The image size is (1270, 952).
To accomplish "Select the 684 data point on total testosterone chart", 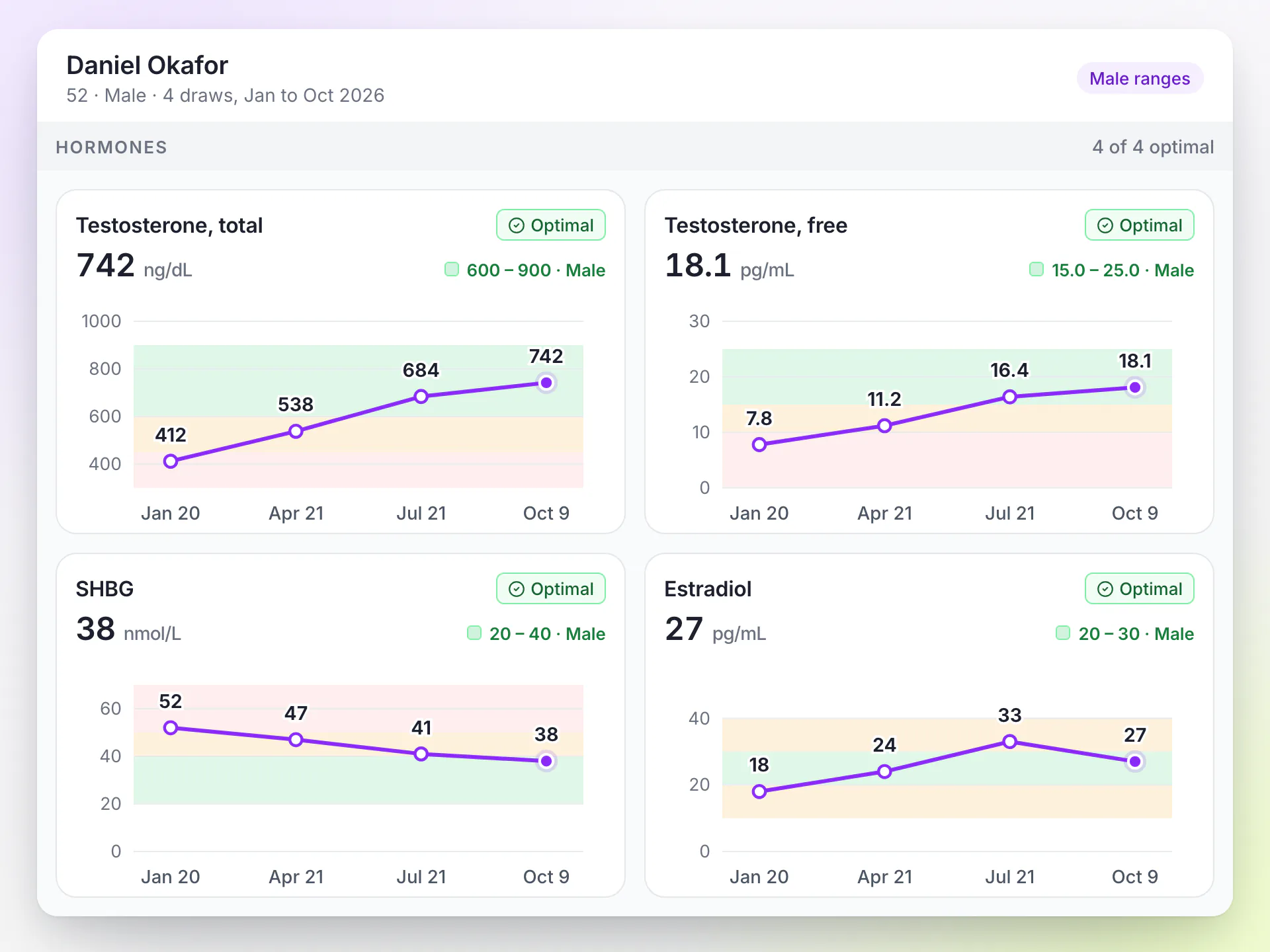I will (x=421, y=397).
